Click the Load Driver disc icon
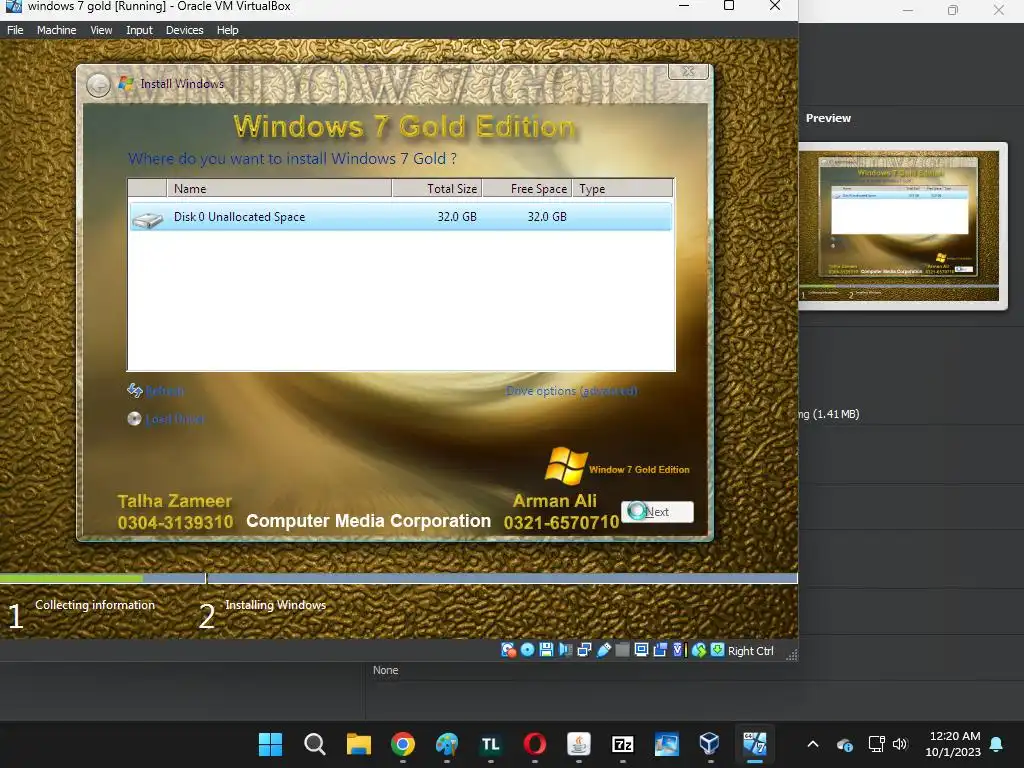The width and height of the screenshot is (1024, 768). 135,419
